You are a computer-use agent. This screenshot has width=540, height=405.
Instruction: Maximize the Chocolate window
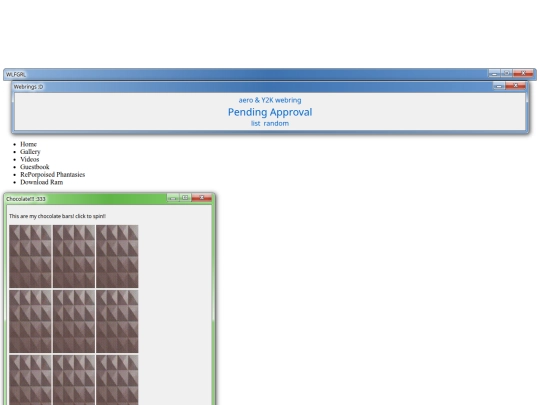tap(185, 198)
